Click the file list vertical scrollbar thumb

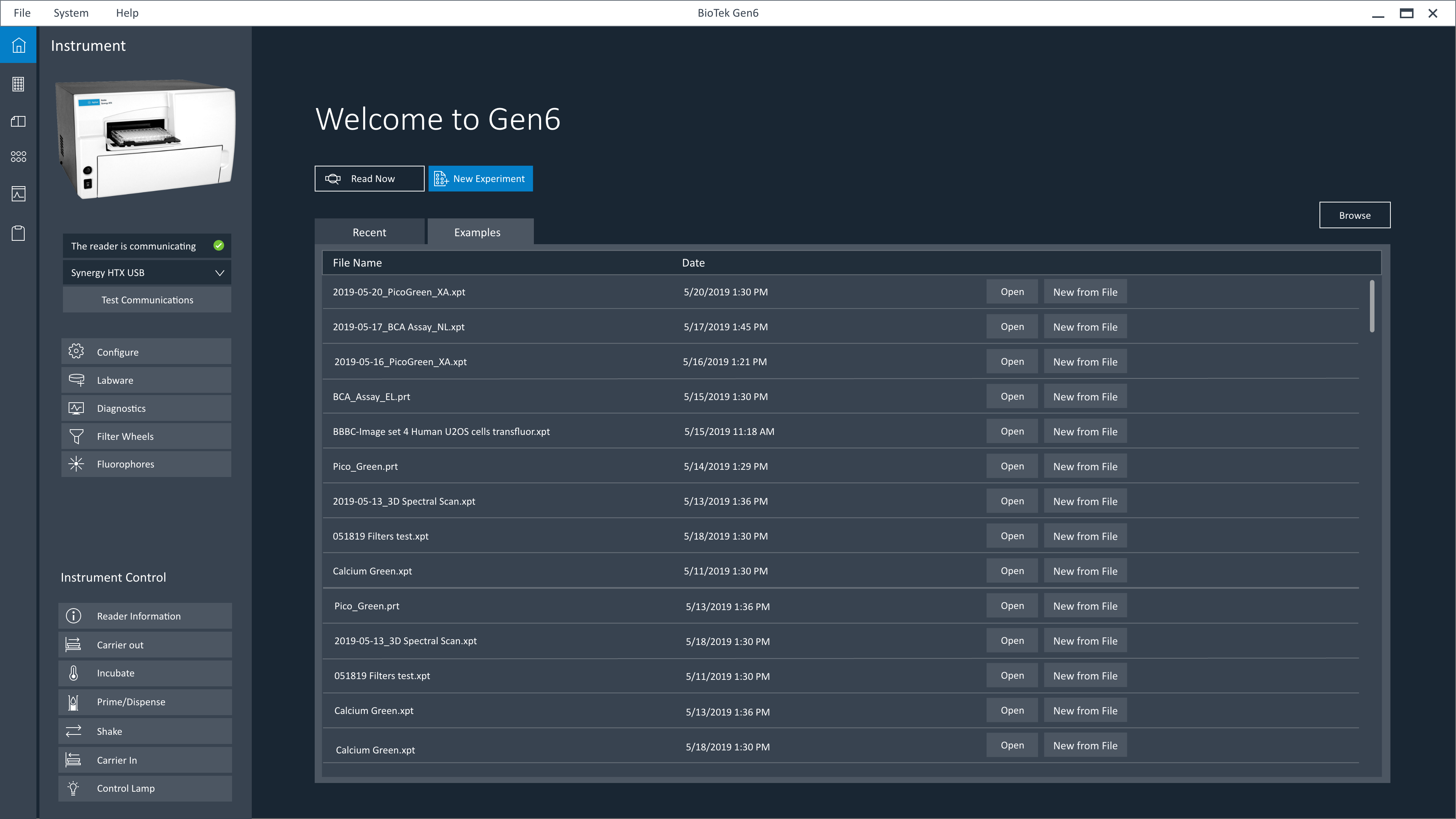pyautogui.click(x=1372, y=306)
